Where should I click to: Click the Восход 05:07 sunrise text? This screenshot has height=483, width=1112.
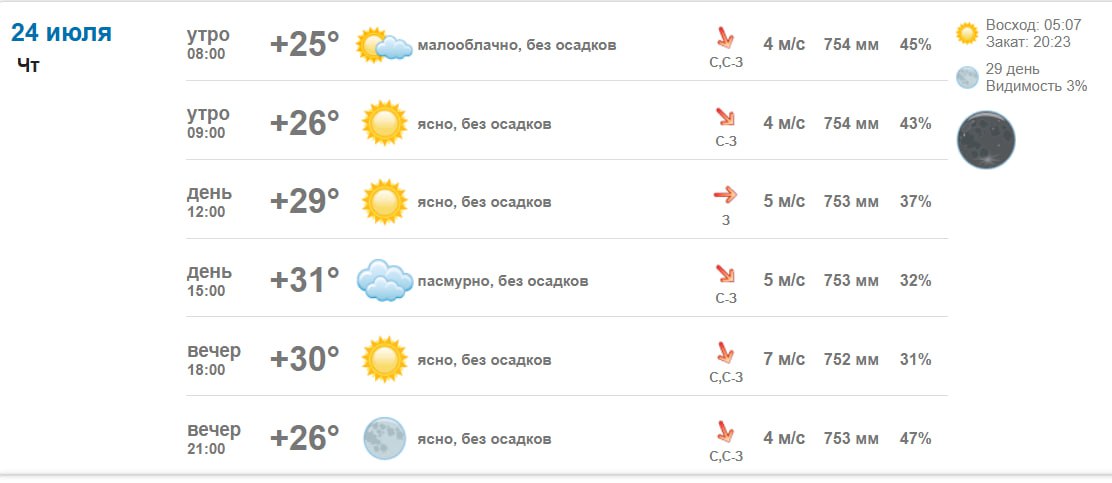click(x=1033, y=25)
